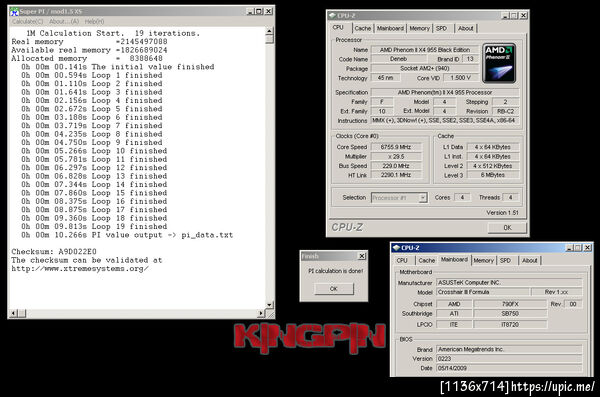Click the Loop 1 finished line
This screenshot has width=600, height=397.
[x=92, y=75]
